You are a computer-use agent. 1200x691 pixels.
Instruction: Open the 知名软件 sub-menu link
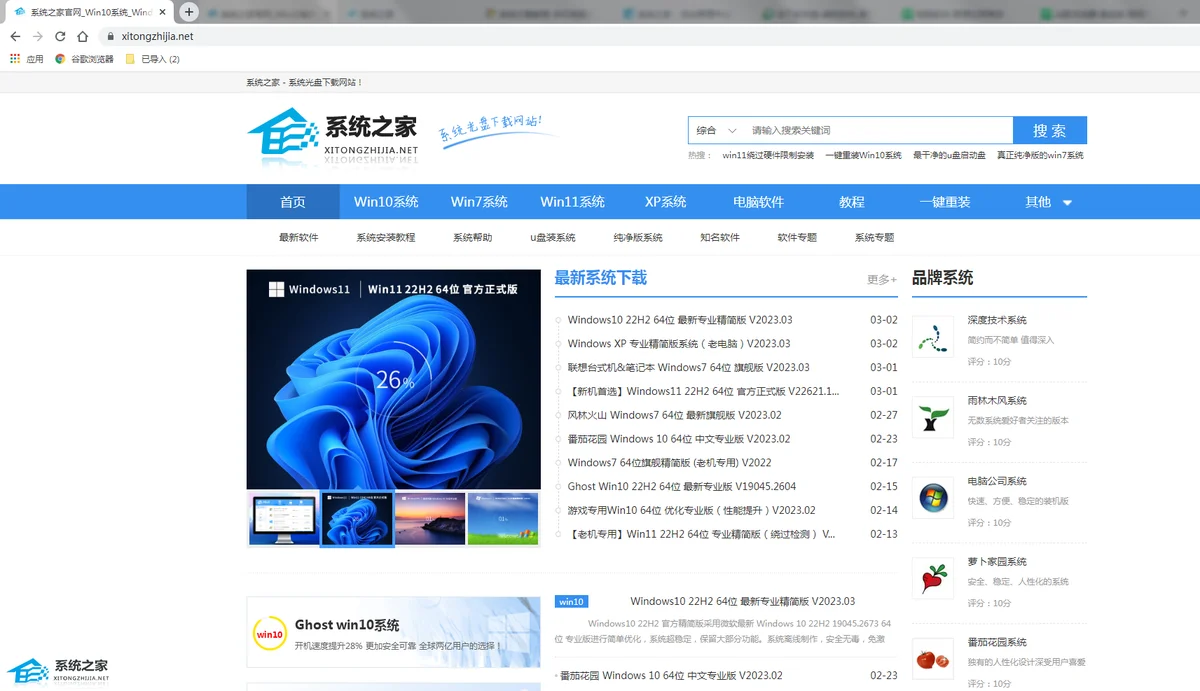720,238
